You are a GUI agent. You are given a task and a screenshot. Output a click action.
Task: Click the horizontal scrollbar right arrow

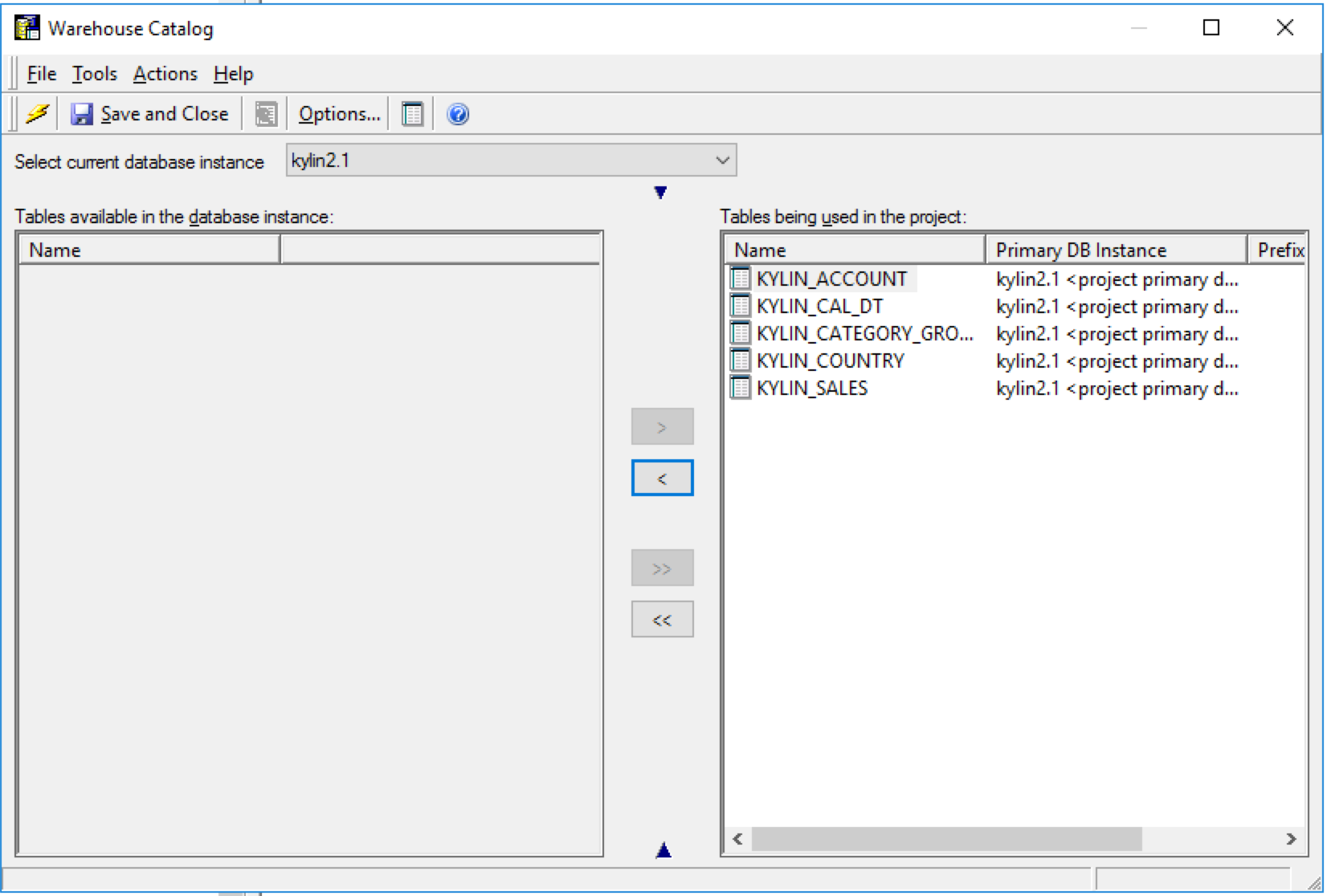[1291, 839]
